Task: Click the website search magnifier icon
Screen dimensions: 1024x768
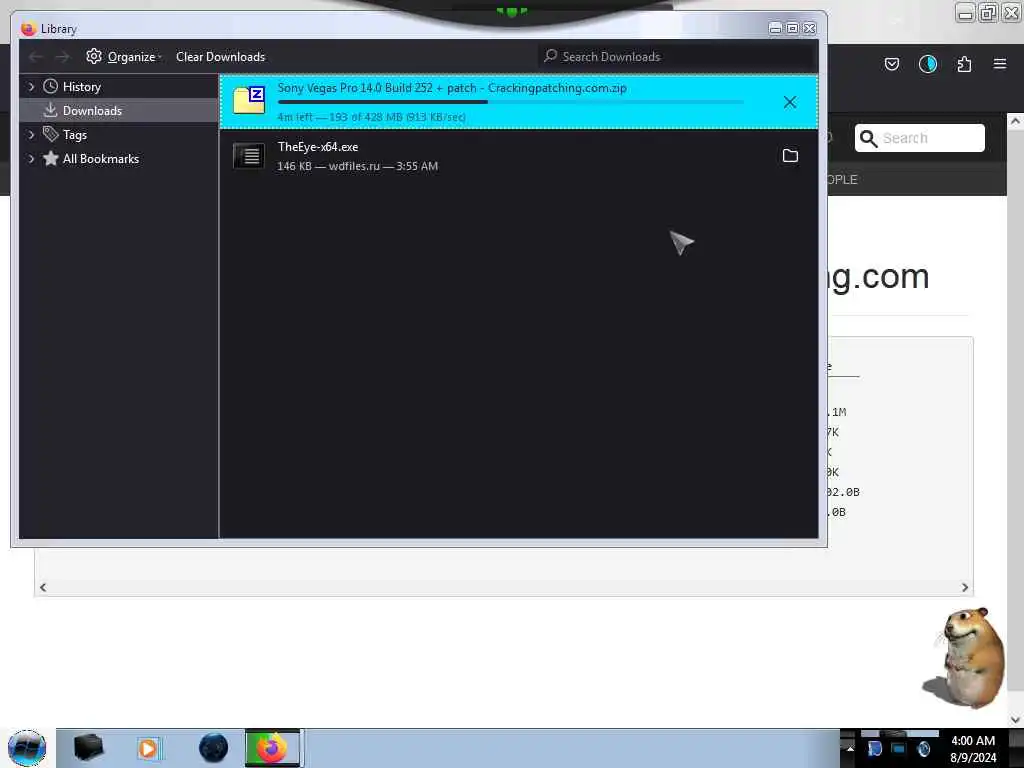Action: click(868, 138)
